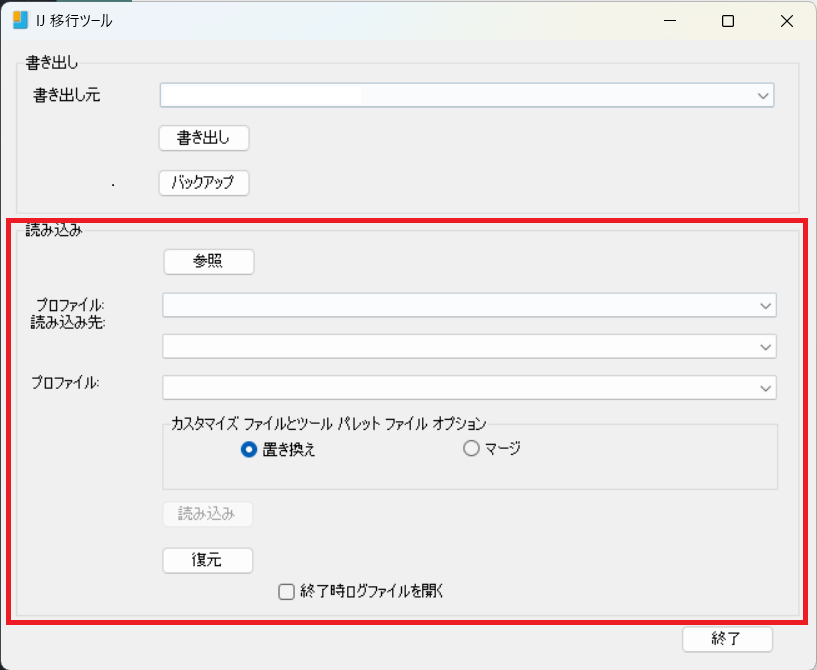Click the 書き出し export button
817x670 pixels.
(x=204, y=138)
